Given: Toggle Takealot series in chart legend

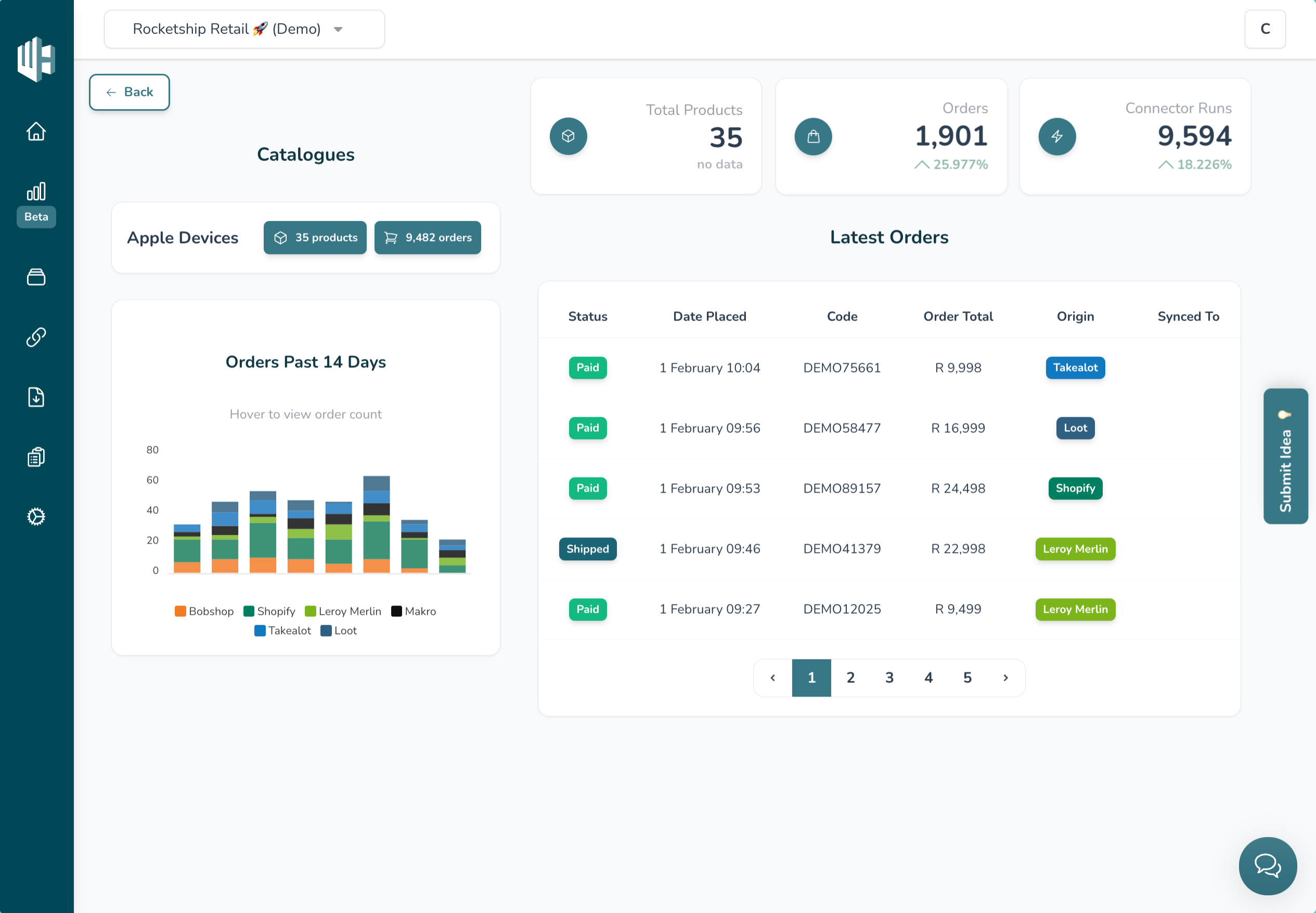Looking at the screenshot, I should (283, 631).
